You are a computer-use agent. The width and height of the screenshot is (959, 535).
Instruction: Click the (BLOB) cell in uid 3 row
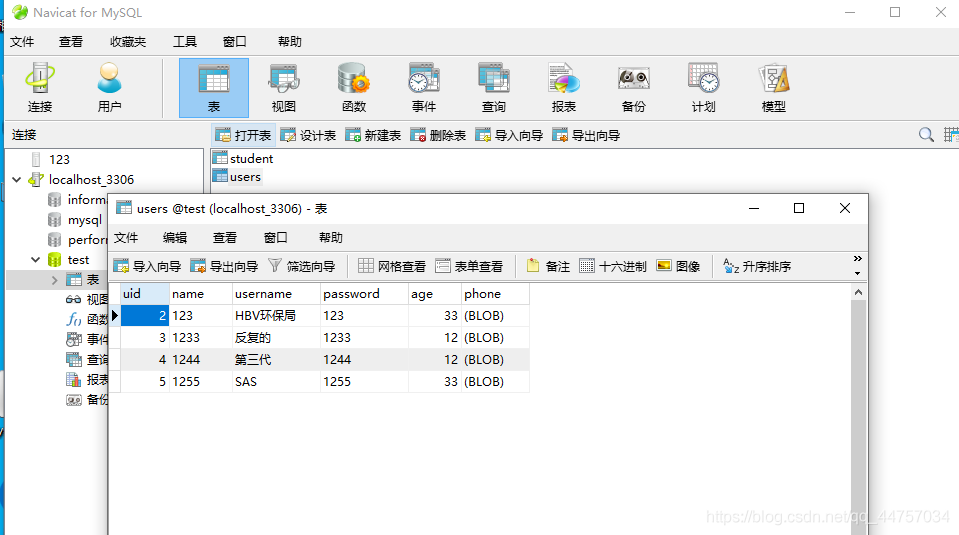pyautogui.click(x=495, y=338)
